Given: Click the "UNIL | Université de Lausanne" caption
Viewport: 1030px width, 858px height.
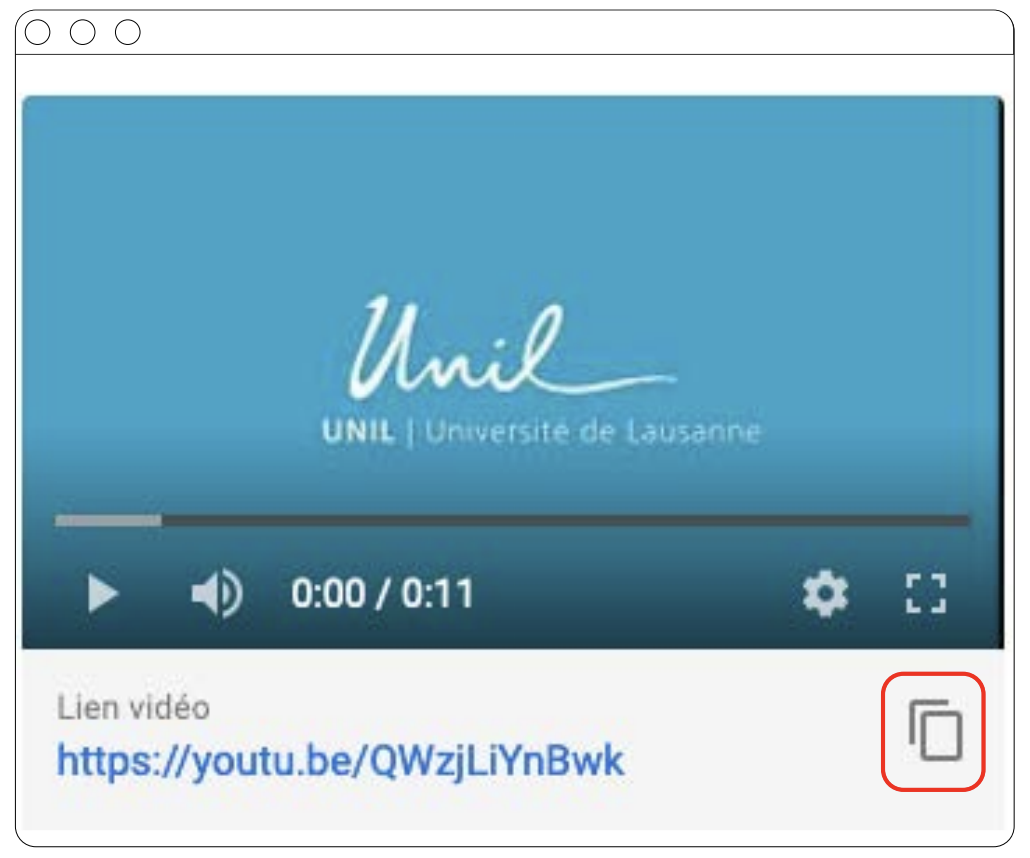Looking at the screenshot, I should [x=541, y=432].
